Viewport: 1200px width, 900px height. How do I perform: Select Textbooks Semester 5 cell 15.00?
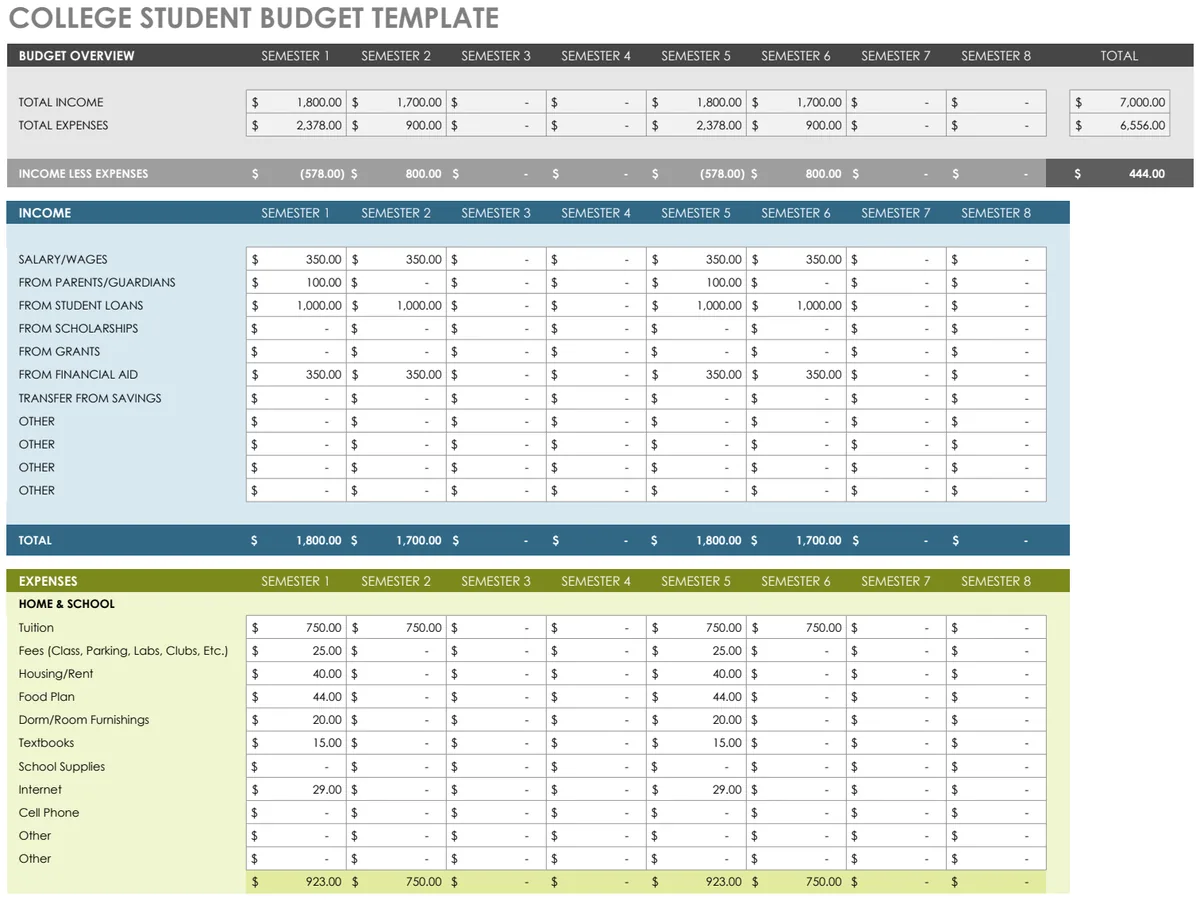[x=696, y=743]
